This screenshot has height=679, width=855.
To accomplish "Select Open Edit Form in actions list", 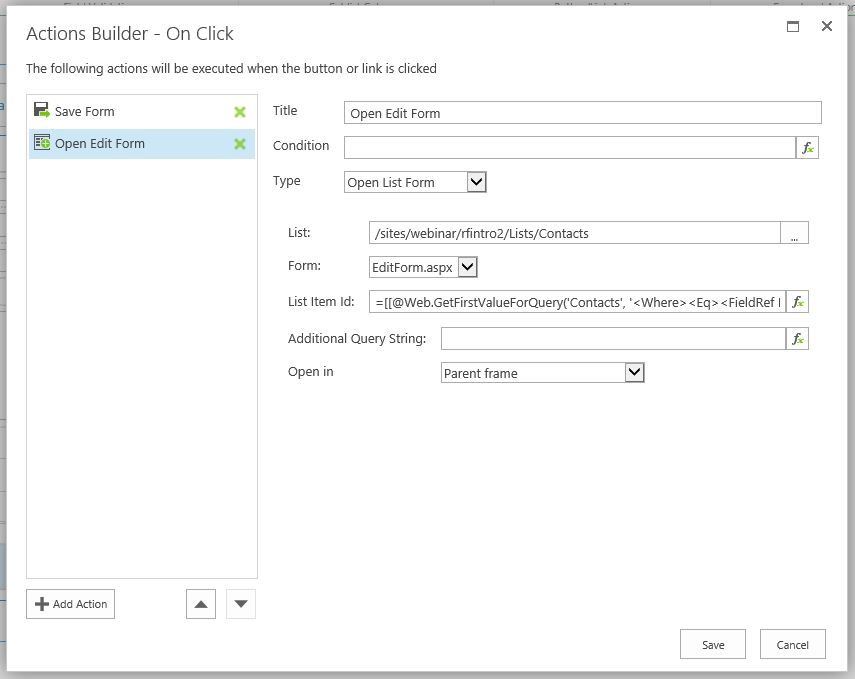I will [100, 144].
